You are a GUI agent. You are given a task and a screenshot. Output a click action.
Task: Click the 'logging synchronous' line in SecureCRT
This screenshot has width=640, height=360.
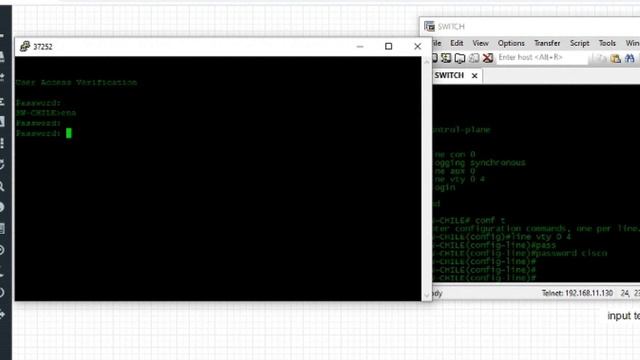[480, 163]
